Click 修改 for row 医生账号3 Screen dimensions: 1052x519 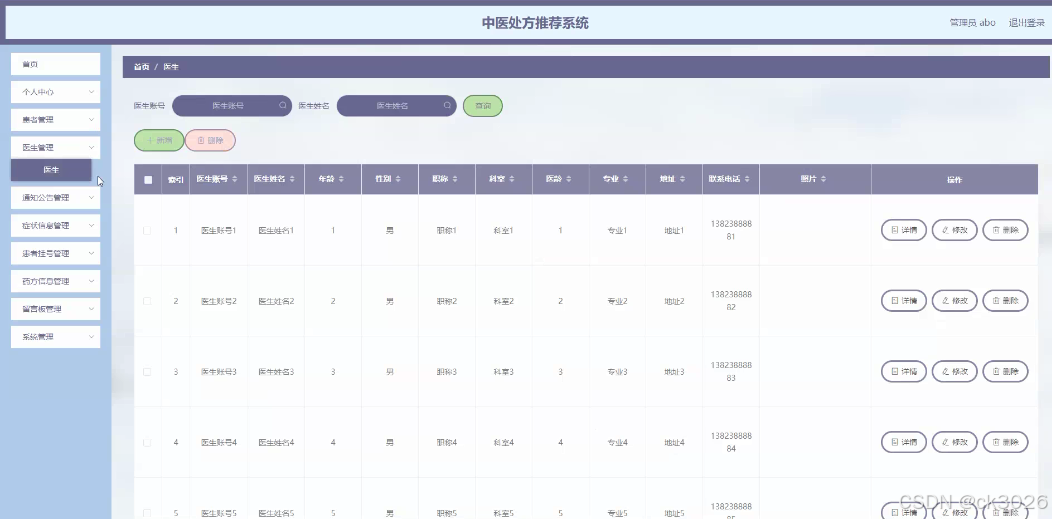click(x=955, y=371)
